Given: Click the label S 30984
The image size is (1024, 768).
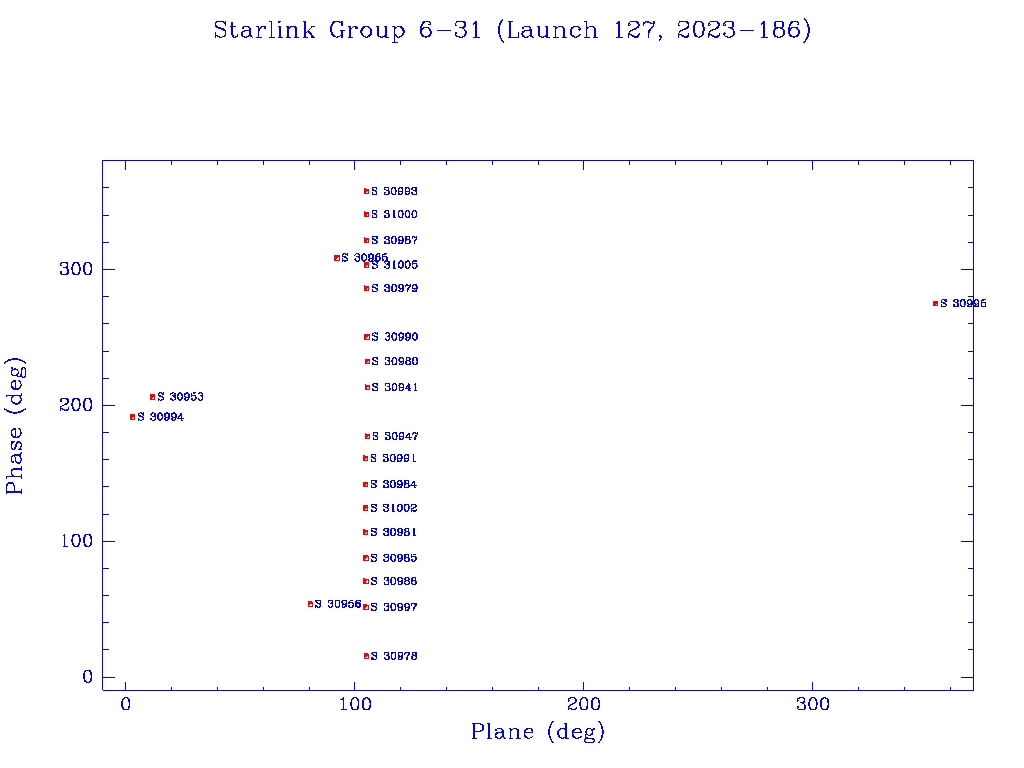Looking at the screenshot, I should [394, 485].
